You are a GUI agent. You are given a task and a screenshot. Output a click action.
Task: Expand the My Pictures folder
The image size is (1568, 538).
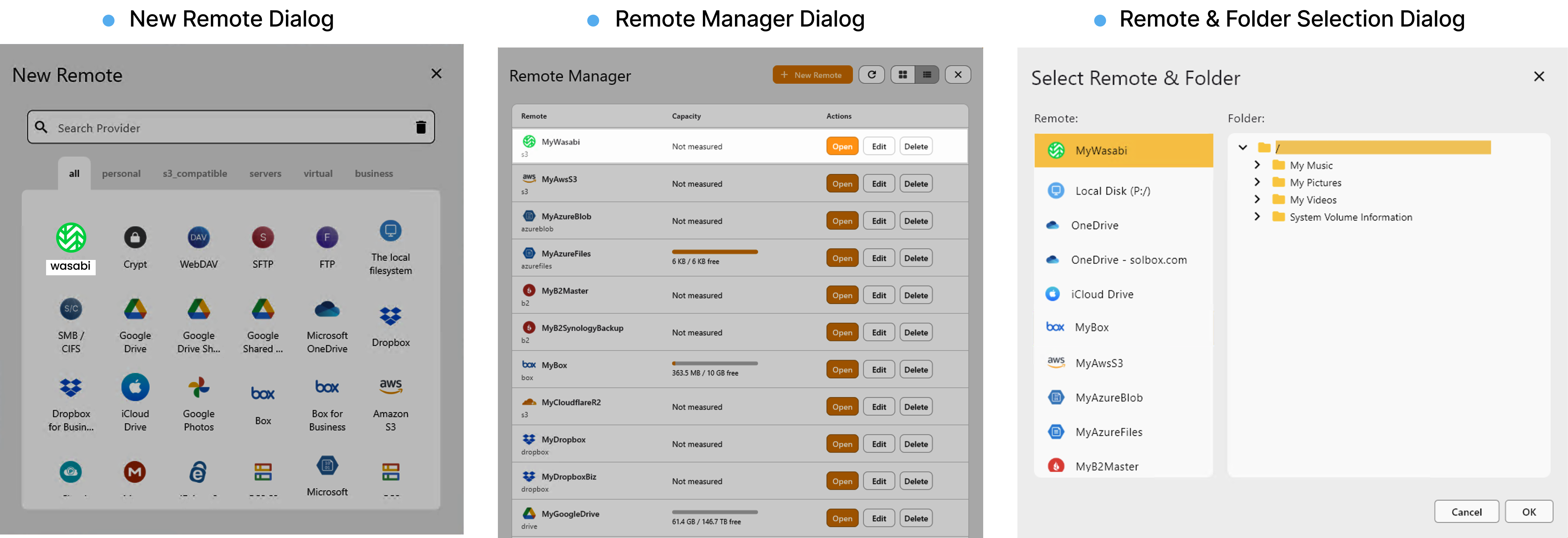click(x=1258, y=182)
